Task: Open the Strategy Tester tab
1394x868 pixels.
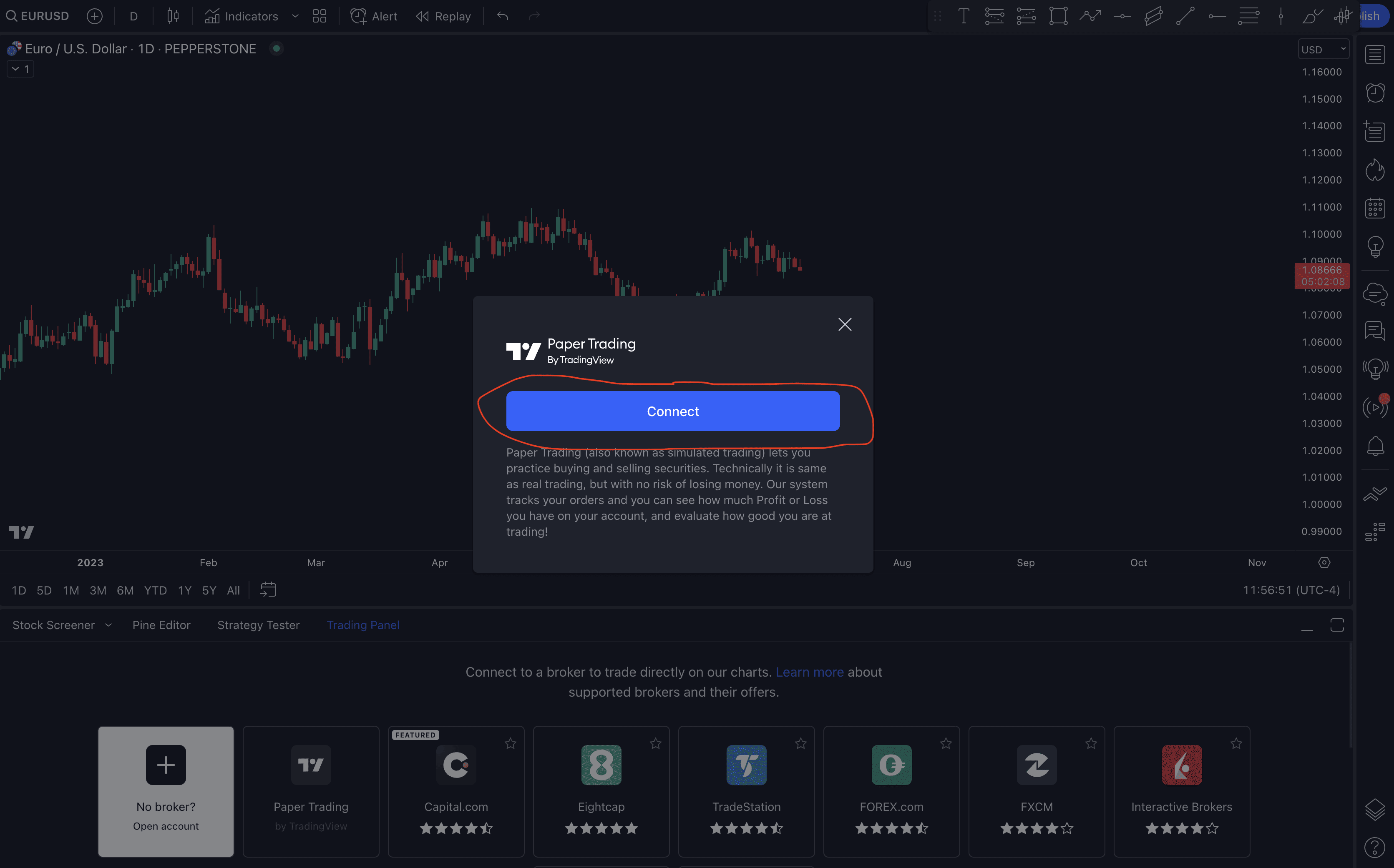Action: (259, 625)
